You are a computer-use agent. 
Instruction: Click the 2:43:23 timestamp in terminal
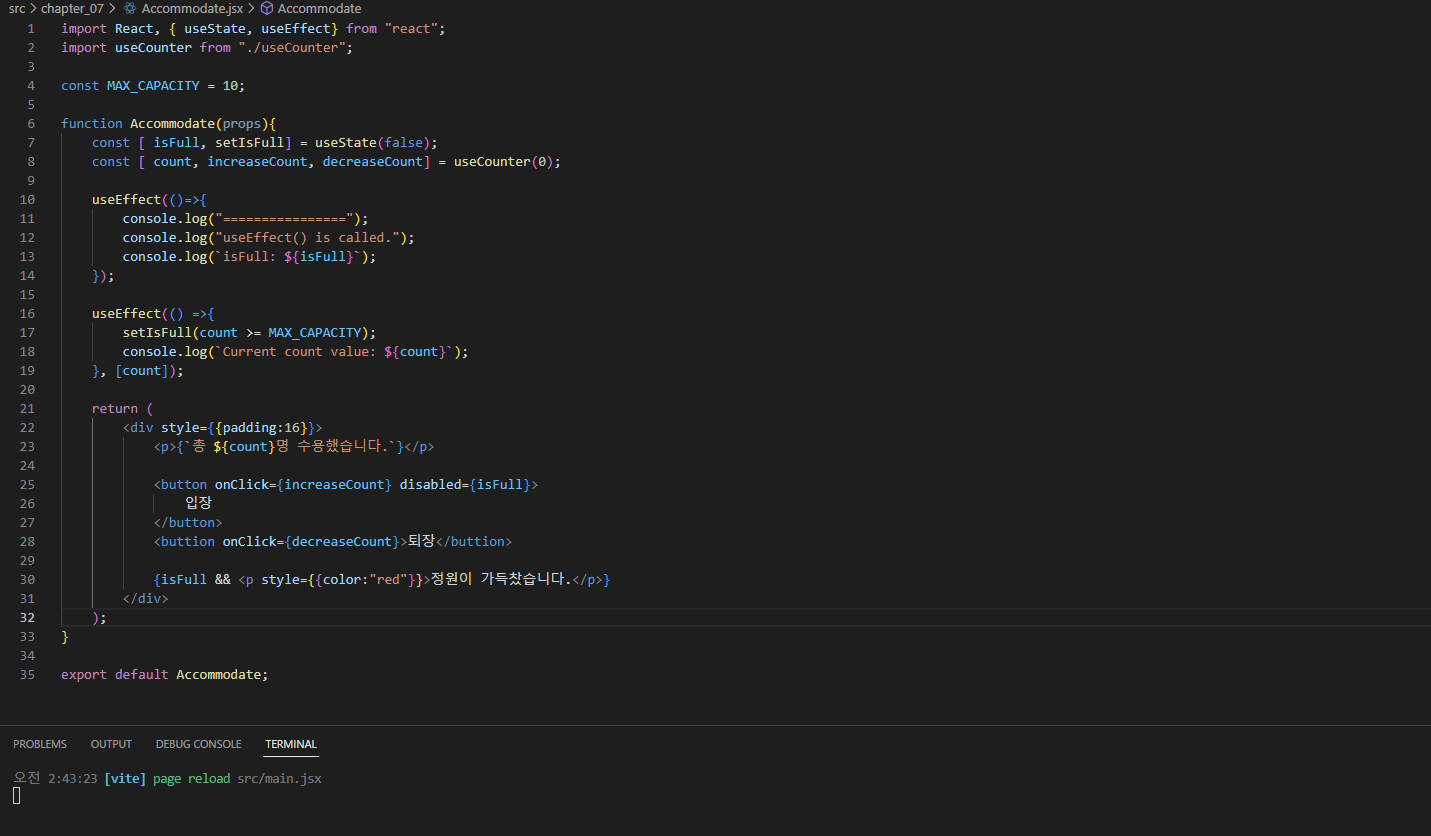tap(72, 778)
